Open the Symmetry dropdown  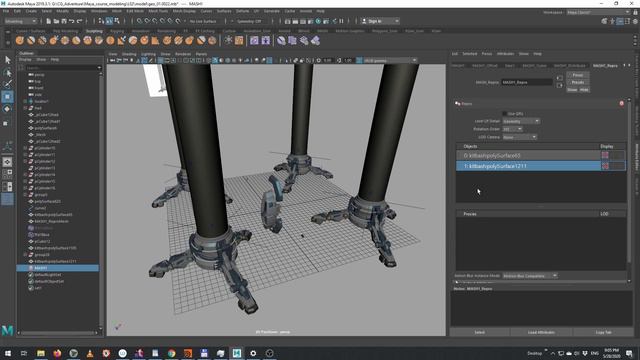click(249, 21)
